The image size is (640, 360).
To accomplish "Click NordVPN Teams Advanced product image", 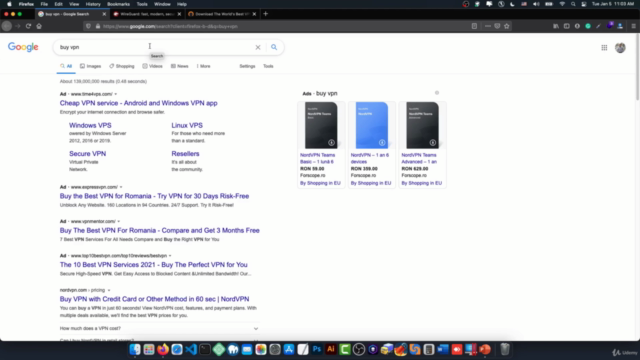I will [x=422, y=125].
